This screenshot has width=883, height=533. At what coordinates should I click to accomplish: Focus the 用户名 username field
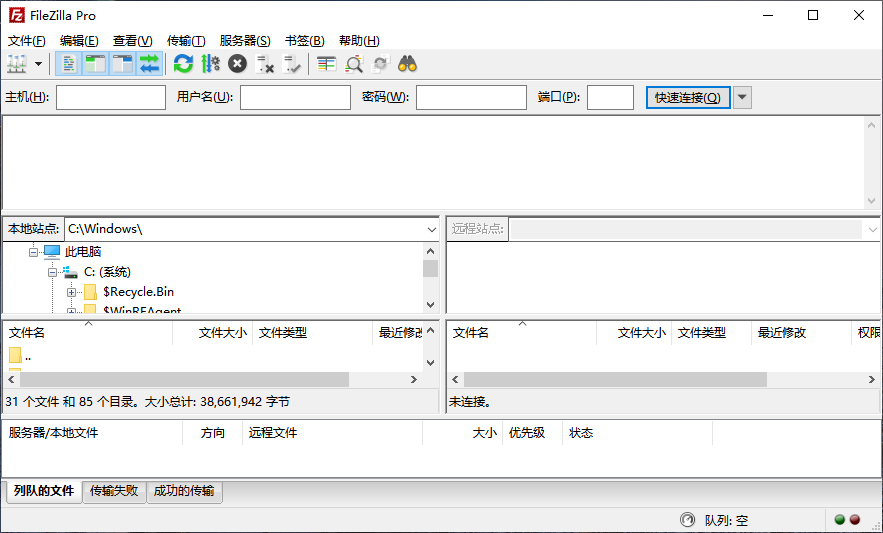(x=295, y=97)
